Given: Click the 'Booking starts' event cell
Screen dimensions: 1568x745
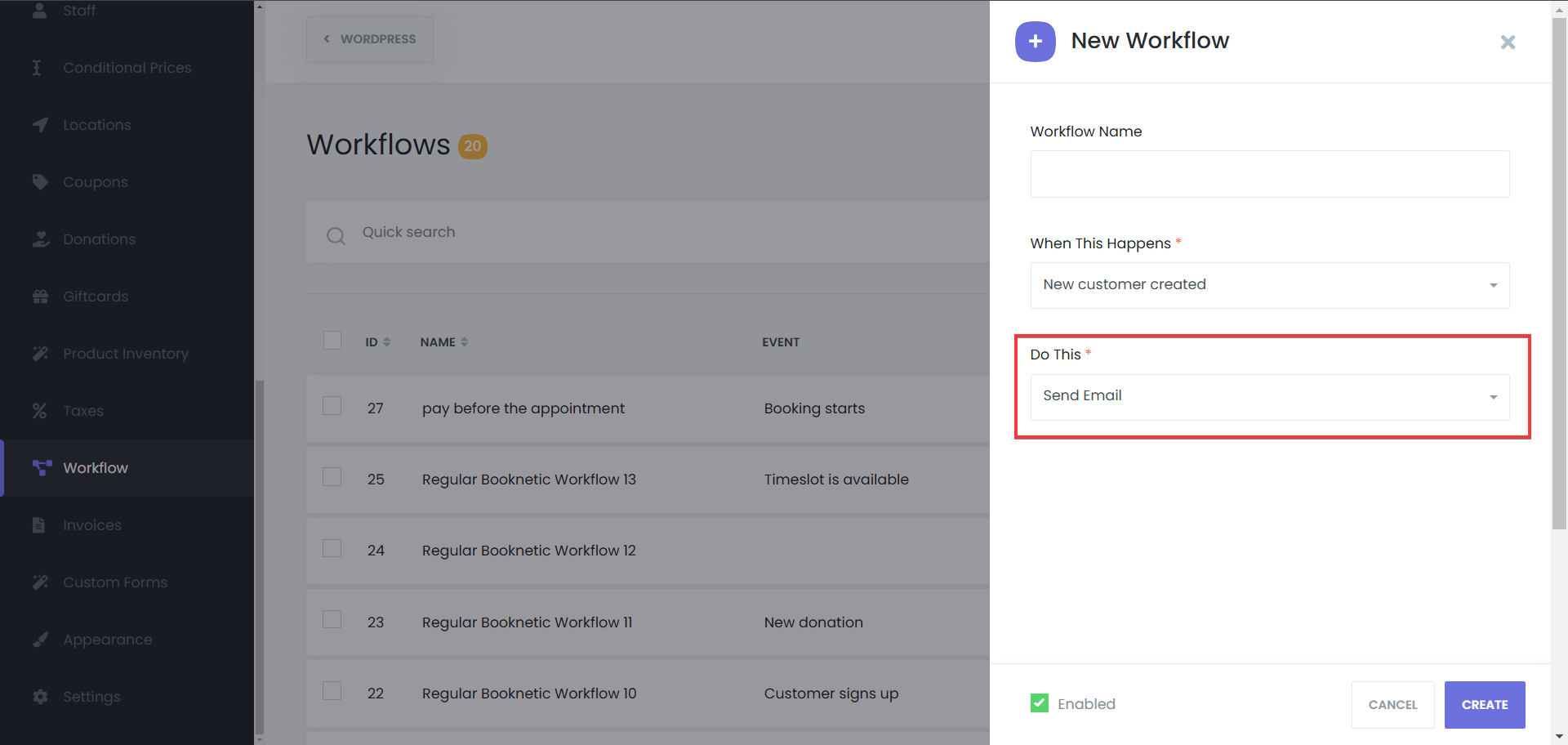Looking at the screenshot, I should (x=814, y=408).
